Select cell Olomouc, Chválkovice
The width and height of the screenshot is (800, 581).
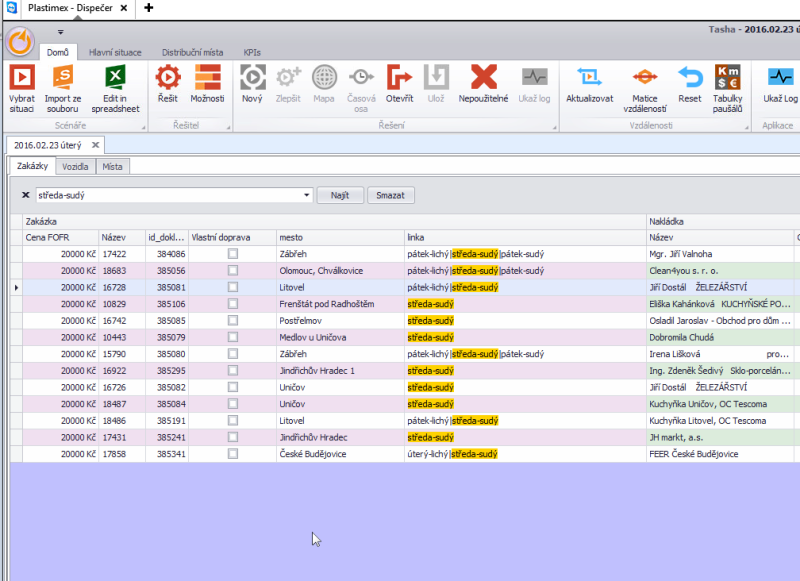pyautogui.click(x=340, y=271)
